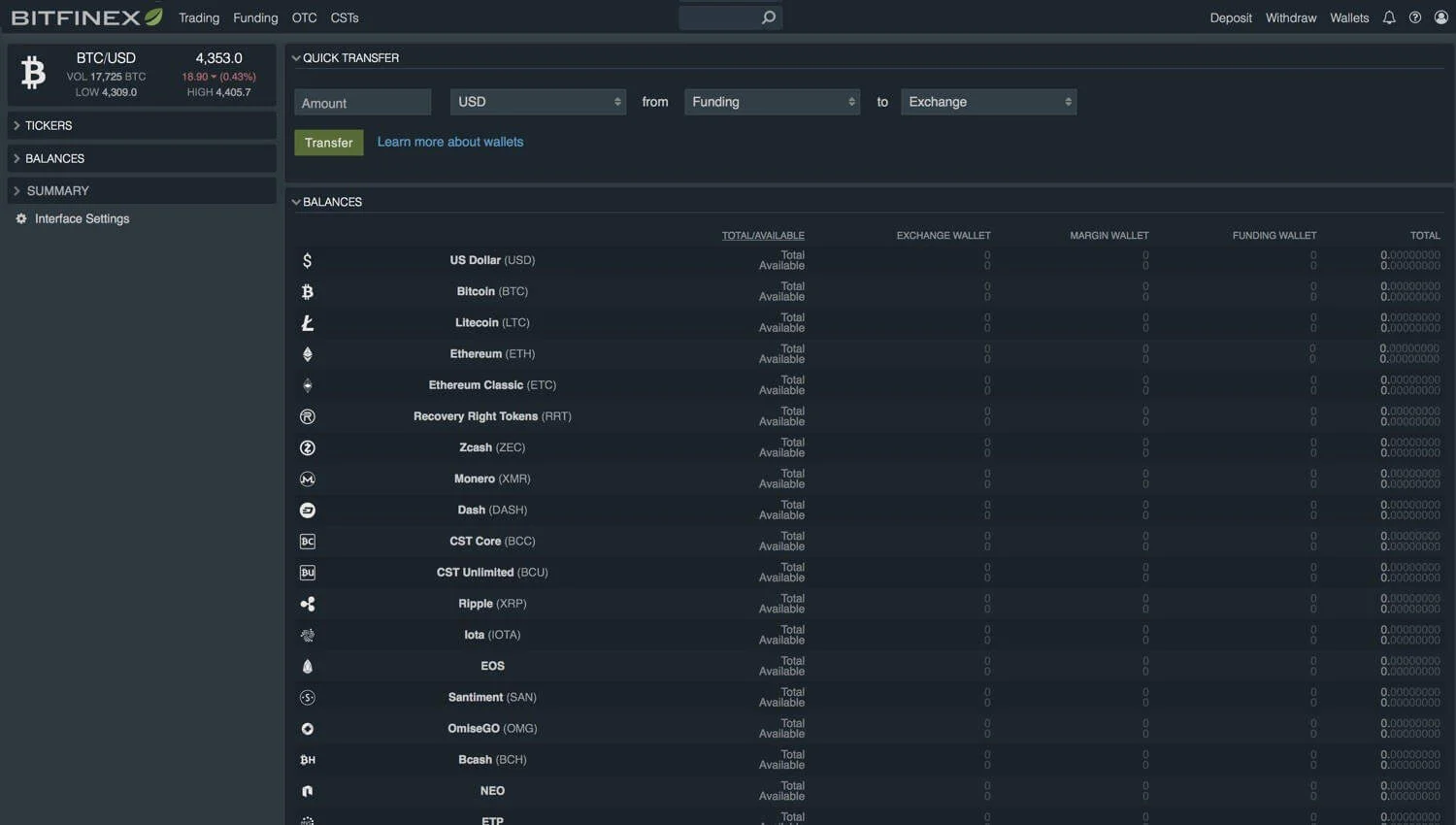Open the USD currency dropdown
The image size is (1456, 825).
537,101
